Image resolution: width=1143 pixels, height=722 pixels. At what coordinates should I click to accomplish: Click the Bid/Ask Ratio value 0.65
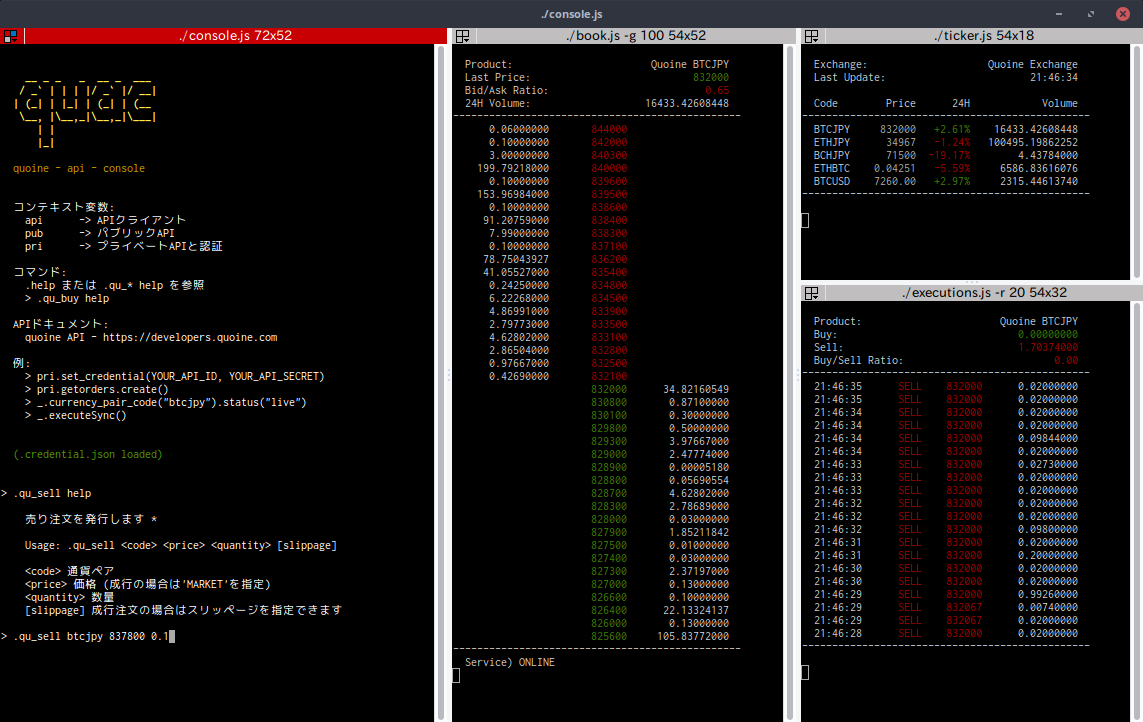[717, 90]
